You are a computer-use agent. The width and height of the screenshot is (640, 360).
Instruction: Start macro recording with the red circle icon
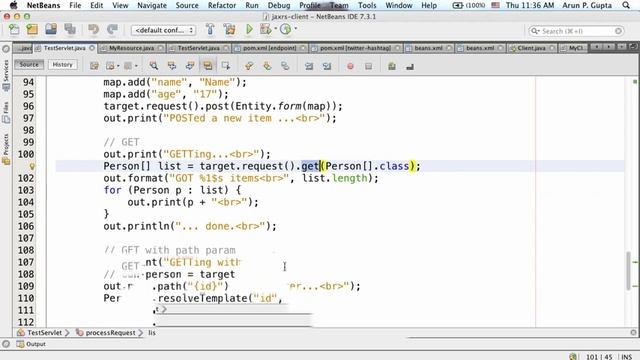(350, 66)
